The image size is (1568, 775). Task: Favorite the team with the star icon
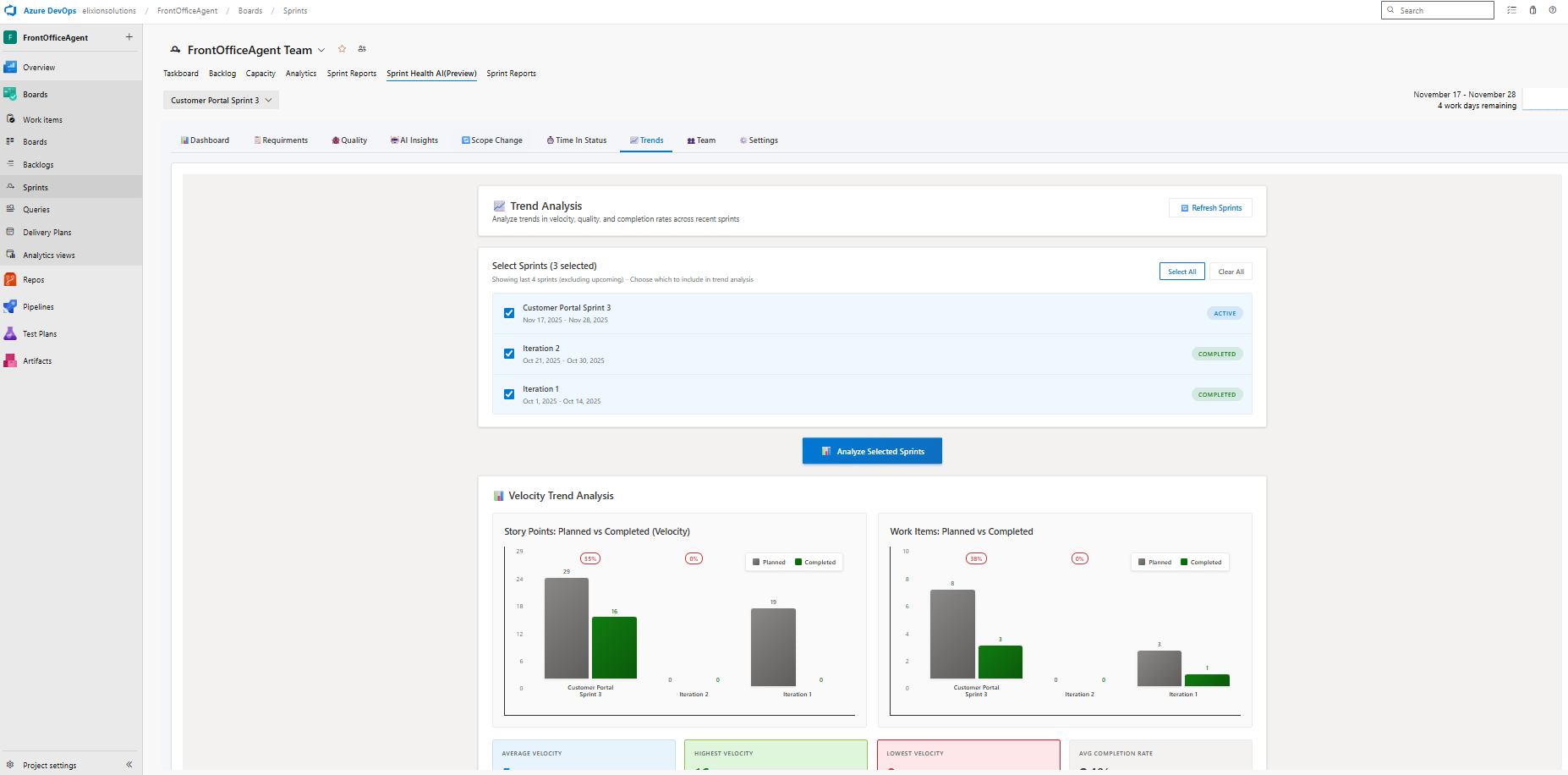click(x=343, y=49)
